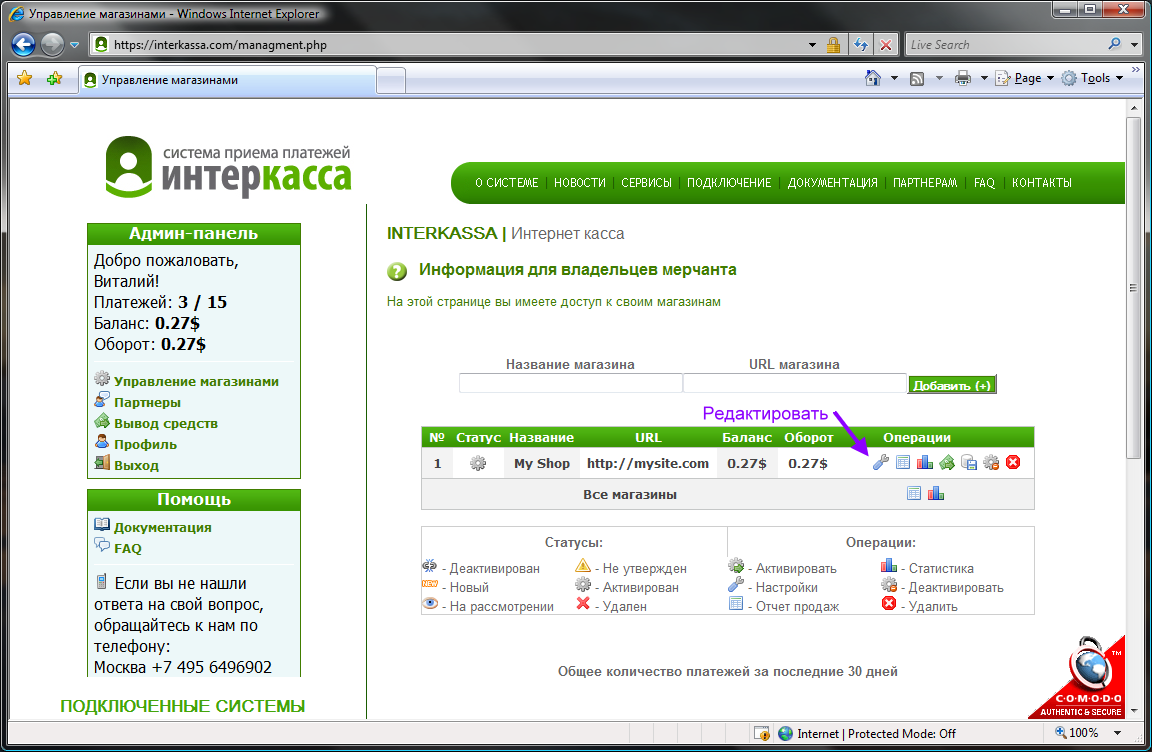Viewport: 1152px width, 752px height.
Task: Delete My Shop with the red X icon
Action: 1013,463
